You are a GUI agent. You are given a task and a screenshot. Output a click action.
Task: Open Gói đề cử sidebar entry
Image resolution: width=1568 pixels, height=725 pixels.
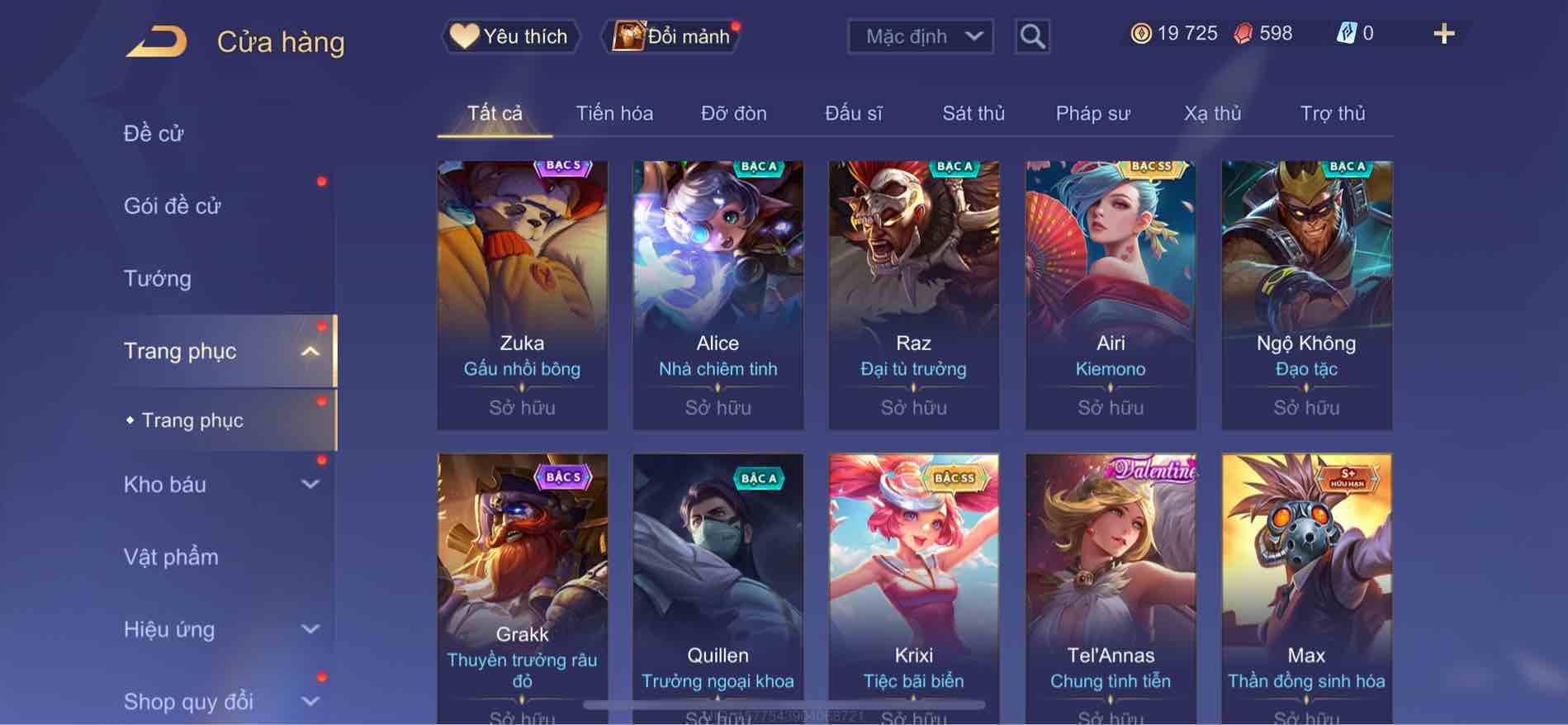173,206
